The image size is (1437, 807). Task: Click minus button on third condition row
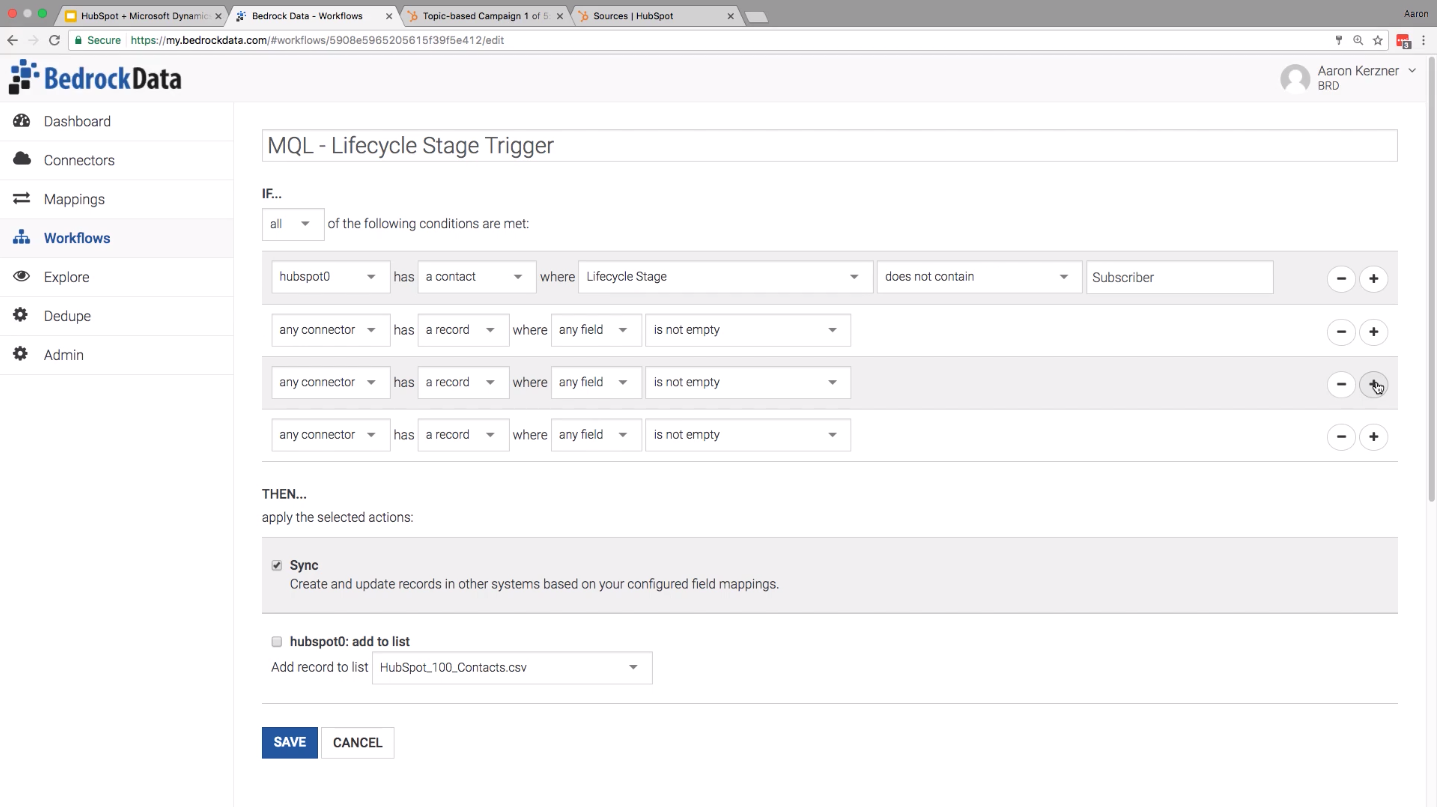pos(1341,384)
